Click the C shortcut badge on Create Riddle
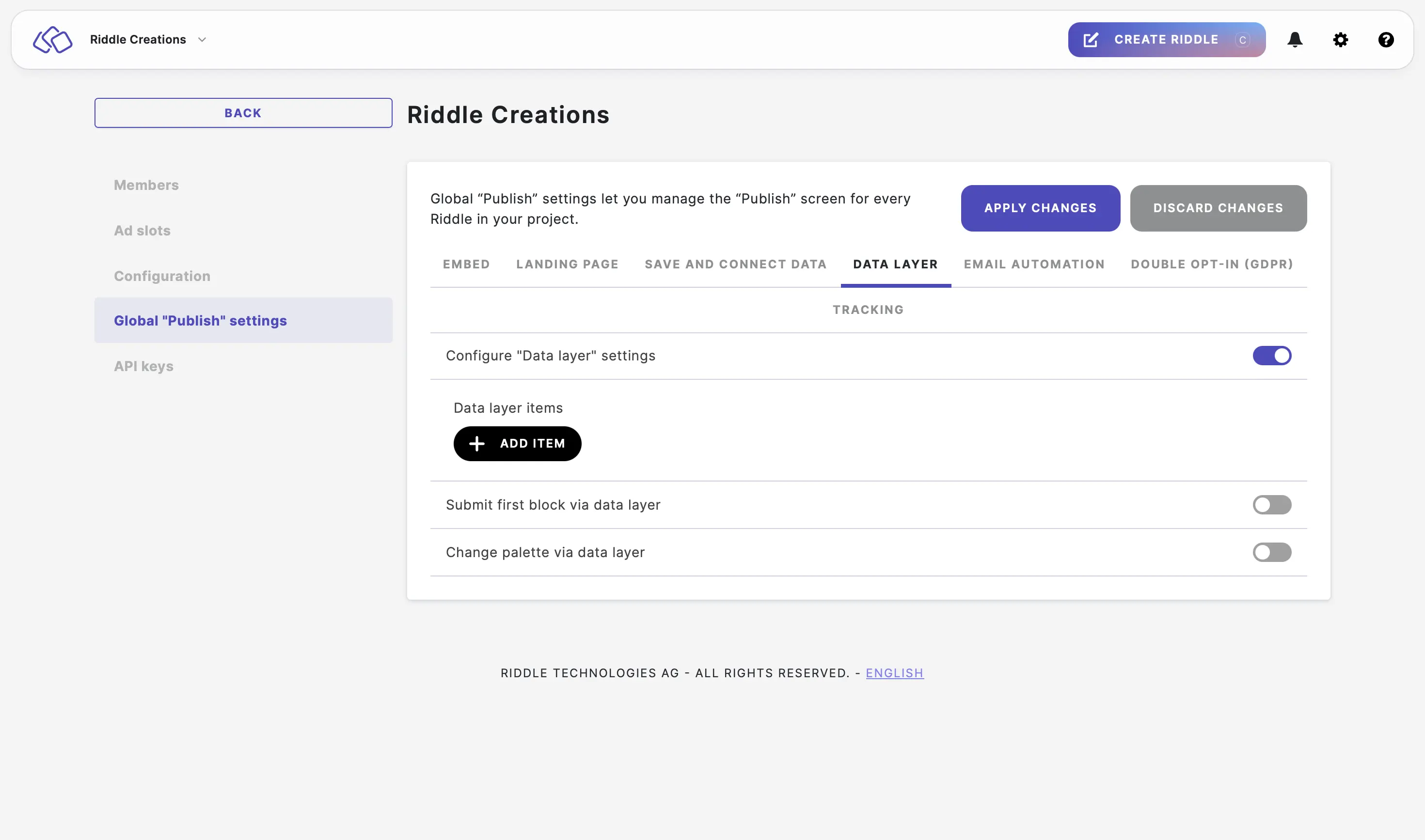The width and height of the screenshot is (1425, 840). [x=1243, y=40]
